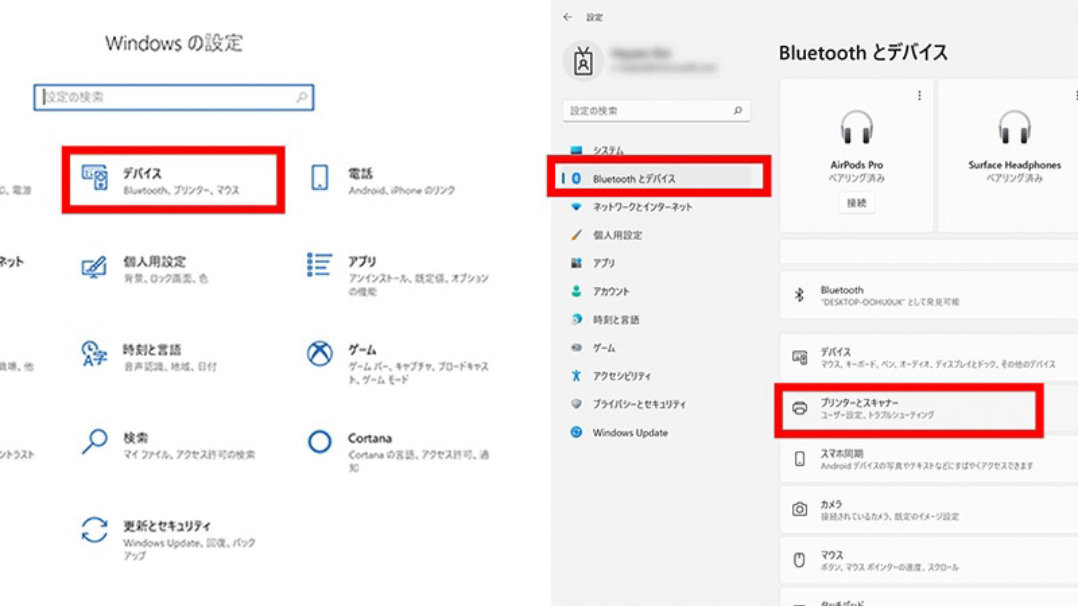The image size is (1078, 606).
Task: Click アクセシビリティ icon in sidebar
Action: click(x=576, y=376)
